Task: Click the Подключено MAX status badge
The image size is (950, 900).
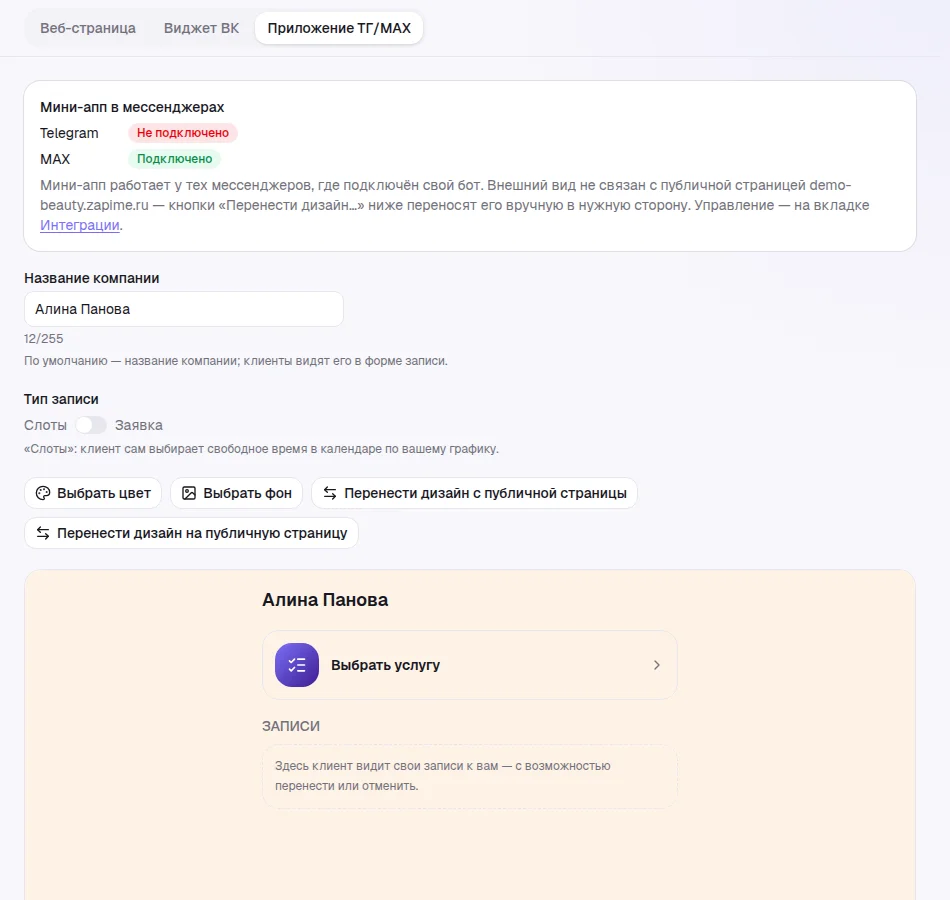Action: tap(174, 159)
